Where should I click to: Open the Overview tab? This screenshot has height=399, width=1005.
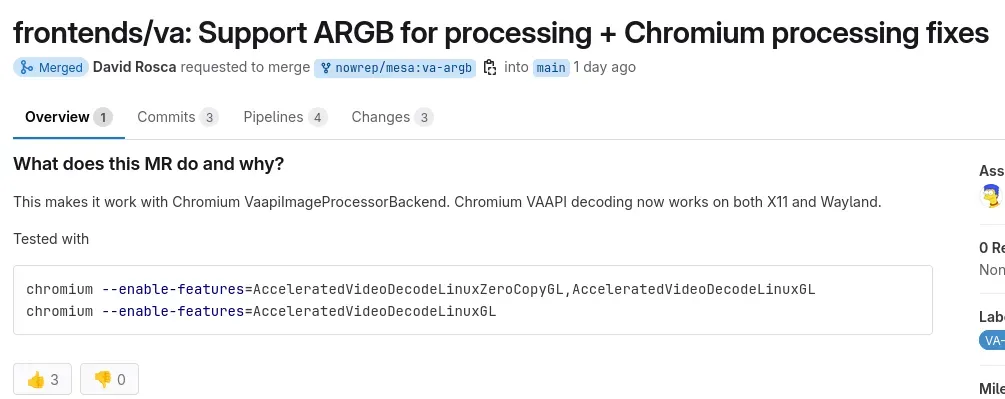pos(69,117)
